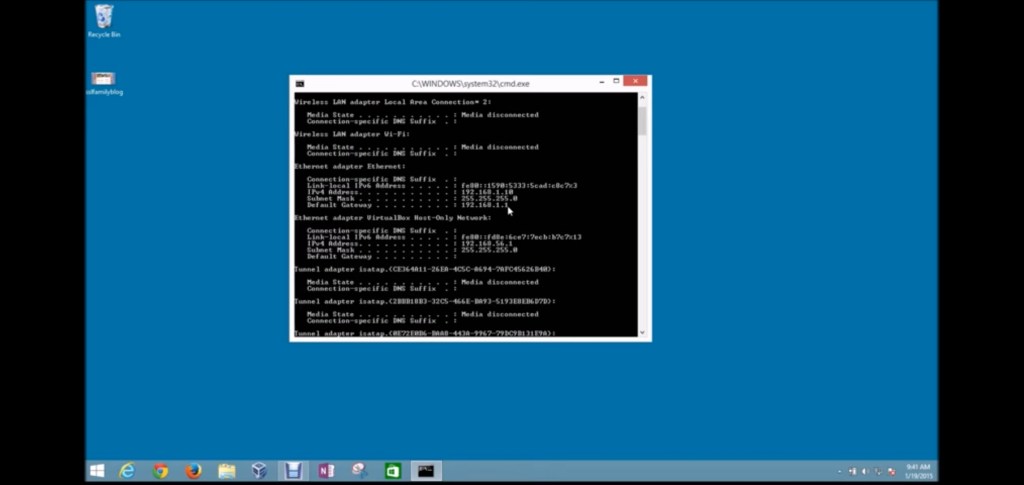Viewport: 1024px width, 485px height.
Task: Open the Windows Start button
Action: pyautogui.click(x=97, y=470)
